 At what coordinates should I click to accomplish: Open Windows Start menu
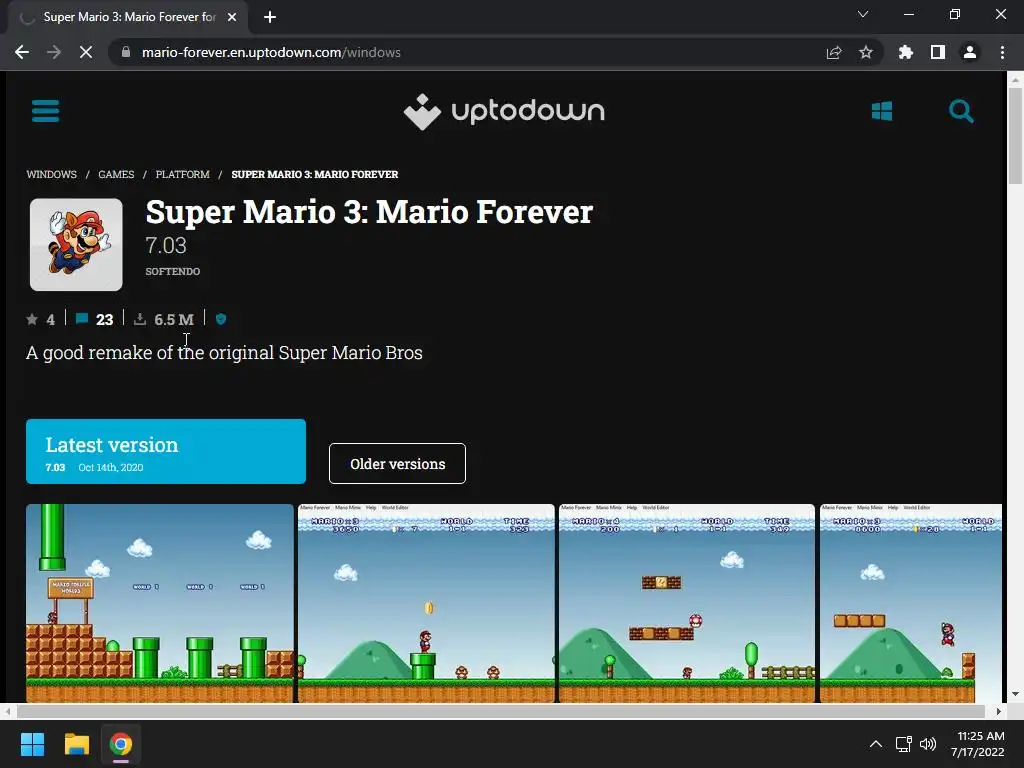click(32, 744)
